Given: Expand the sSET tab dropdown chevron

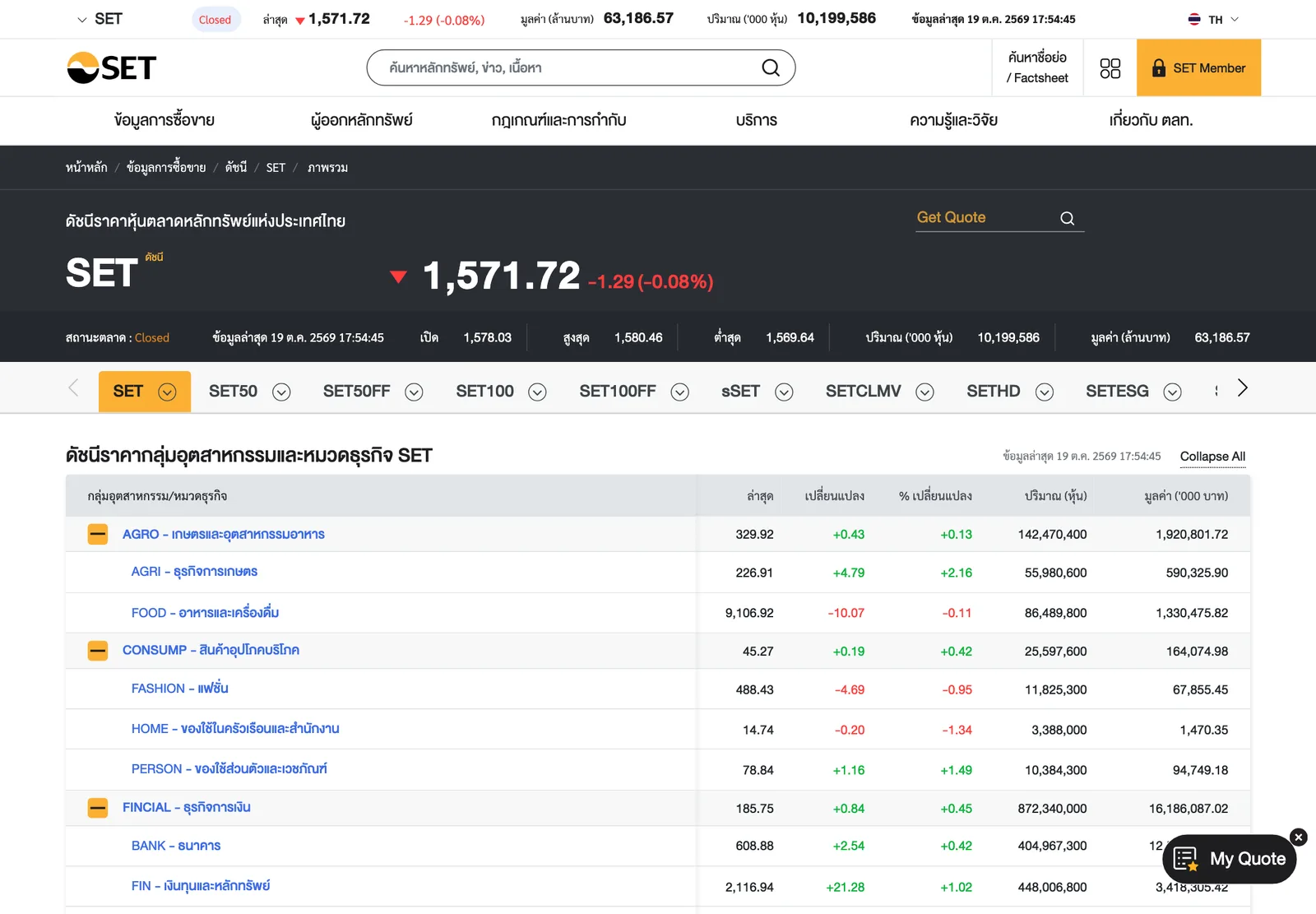Looking at the screenshot, I should (784, 392).
